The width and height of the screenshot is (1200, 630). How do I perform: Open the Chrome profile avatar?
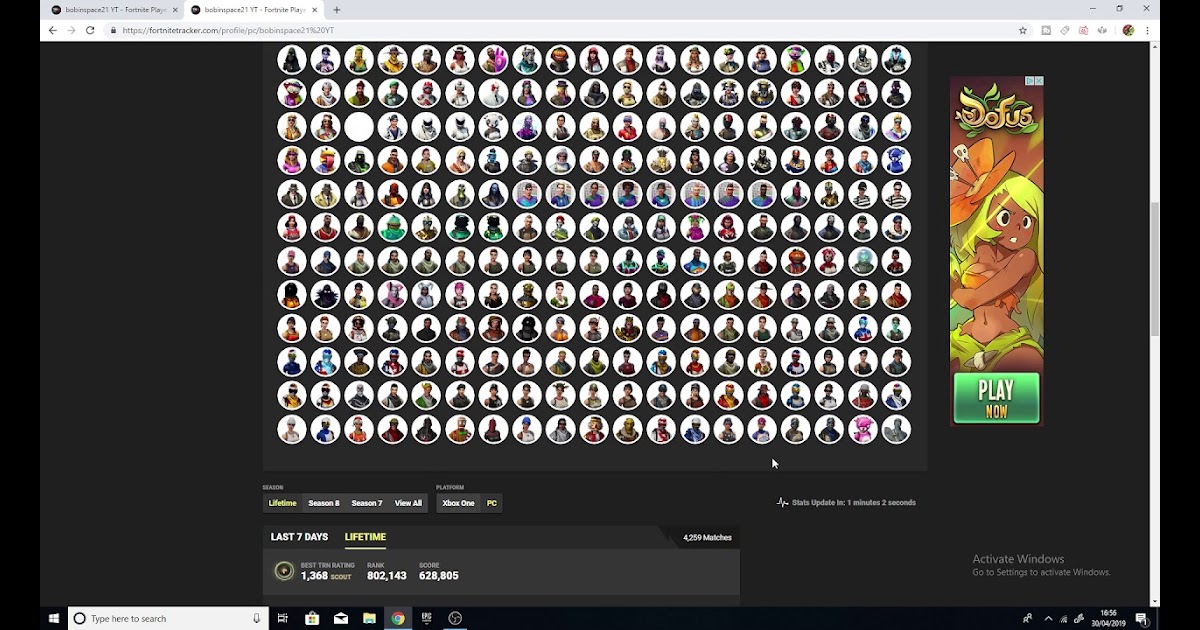1128,30
